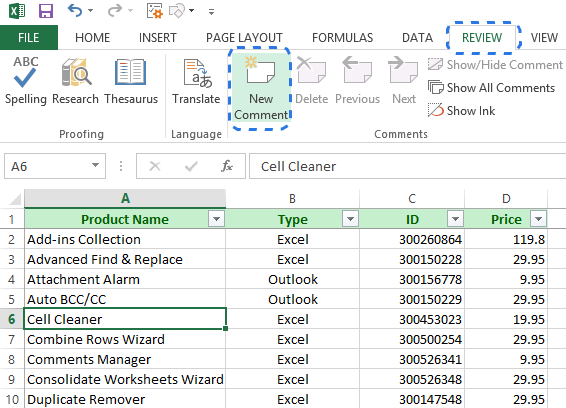Click the Consolidate Worksheets Wizard cell

coord(125,379)
